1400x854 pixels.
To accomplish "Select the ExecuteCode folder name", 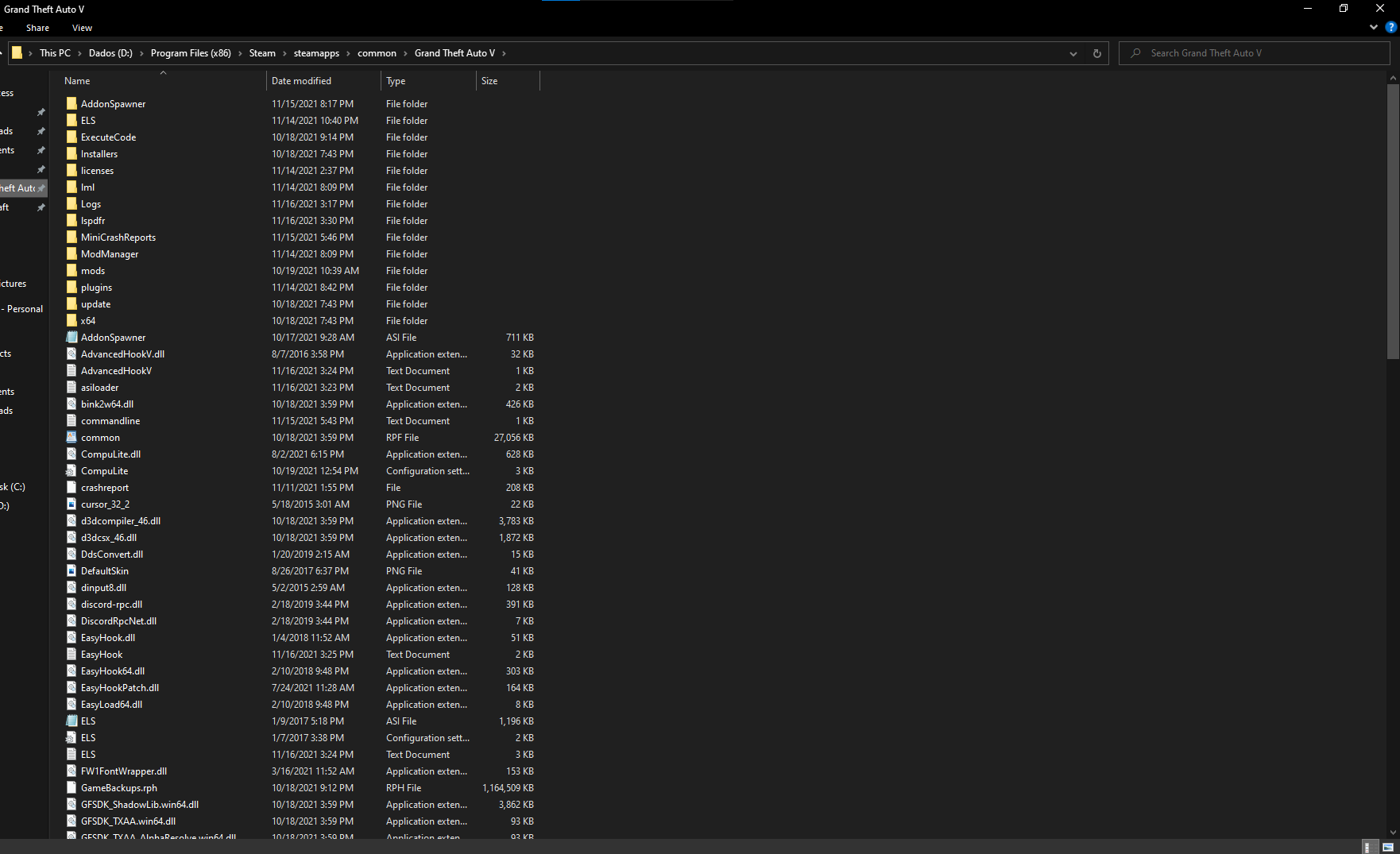I will tap(108, 137).
